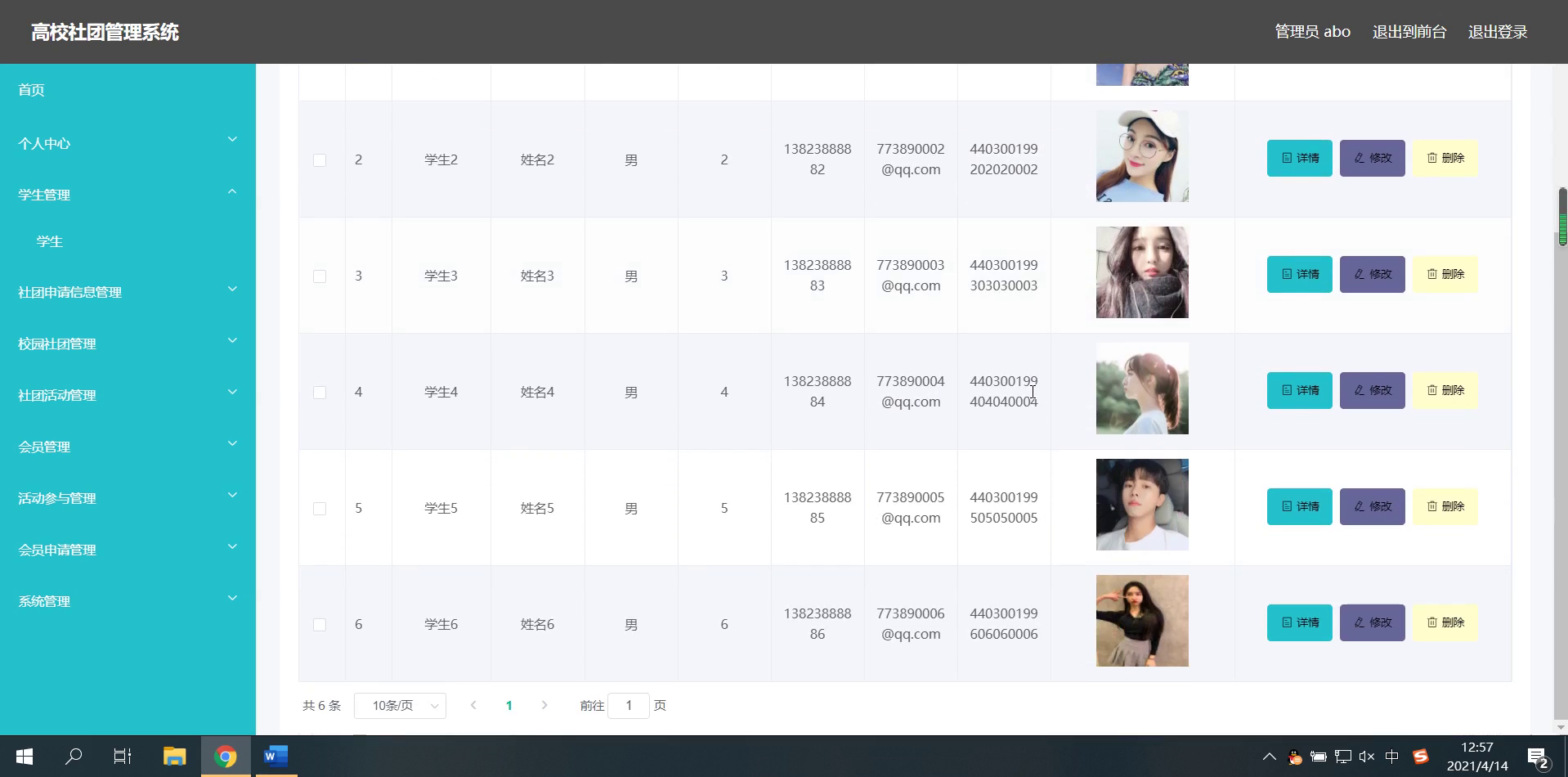Expand the 社团申请信息管理 menu
This screenshot has height=777, width=1568.
click(128, 292)
